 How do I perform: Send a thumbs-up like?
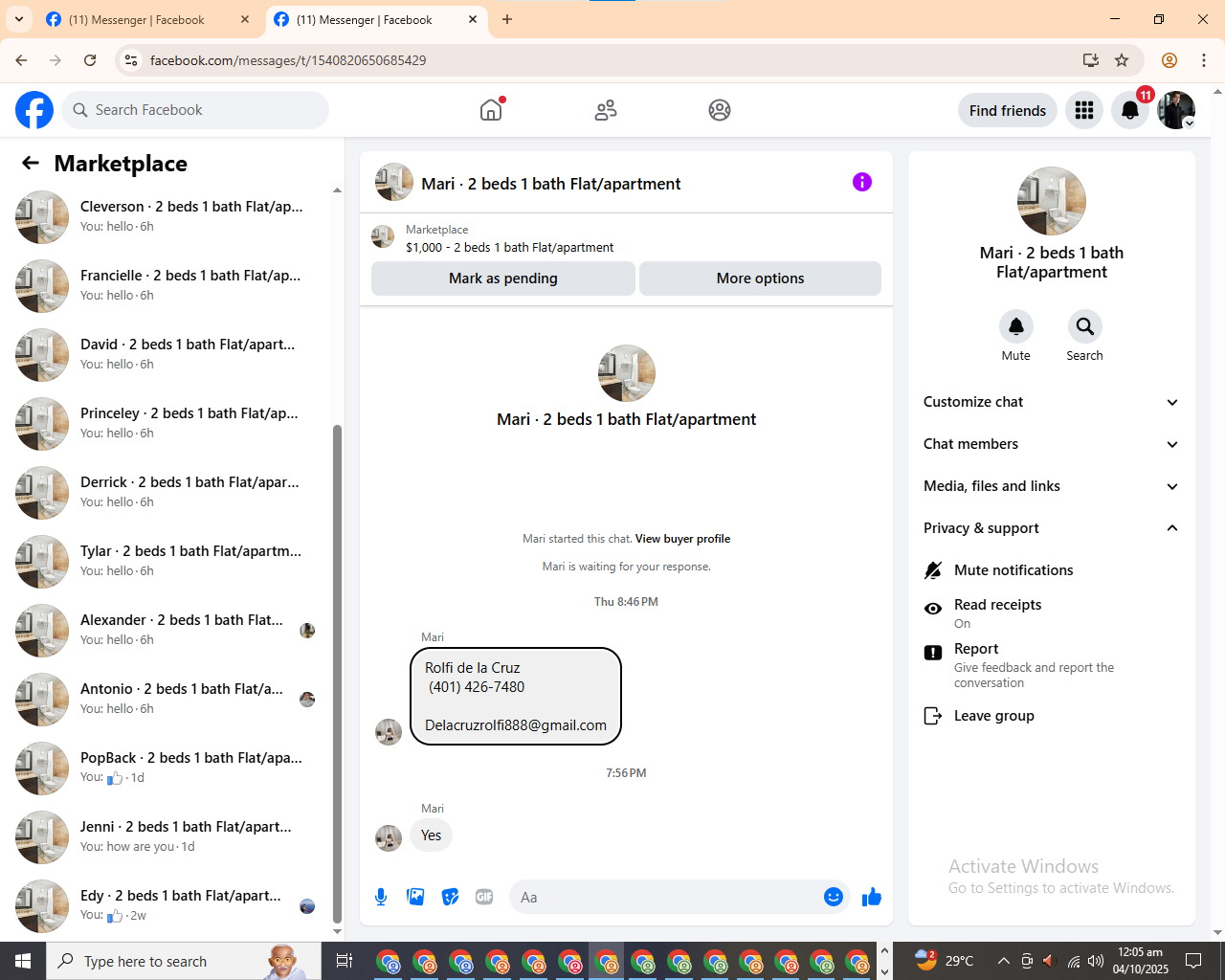[872, 897]
